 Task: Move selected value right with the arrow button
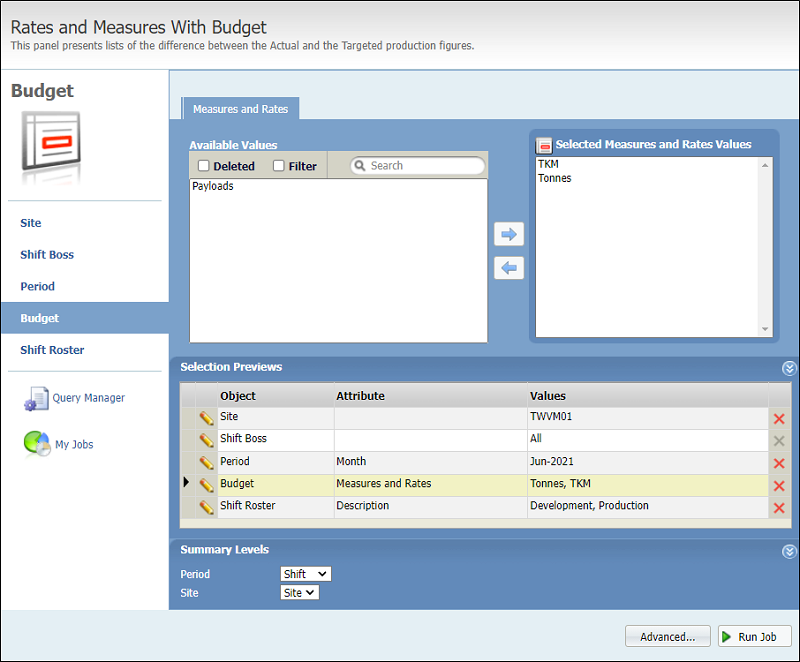[x=509, y=234]
